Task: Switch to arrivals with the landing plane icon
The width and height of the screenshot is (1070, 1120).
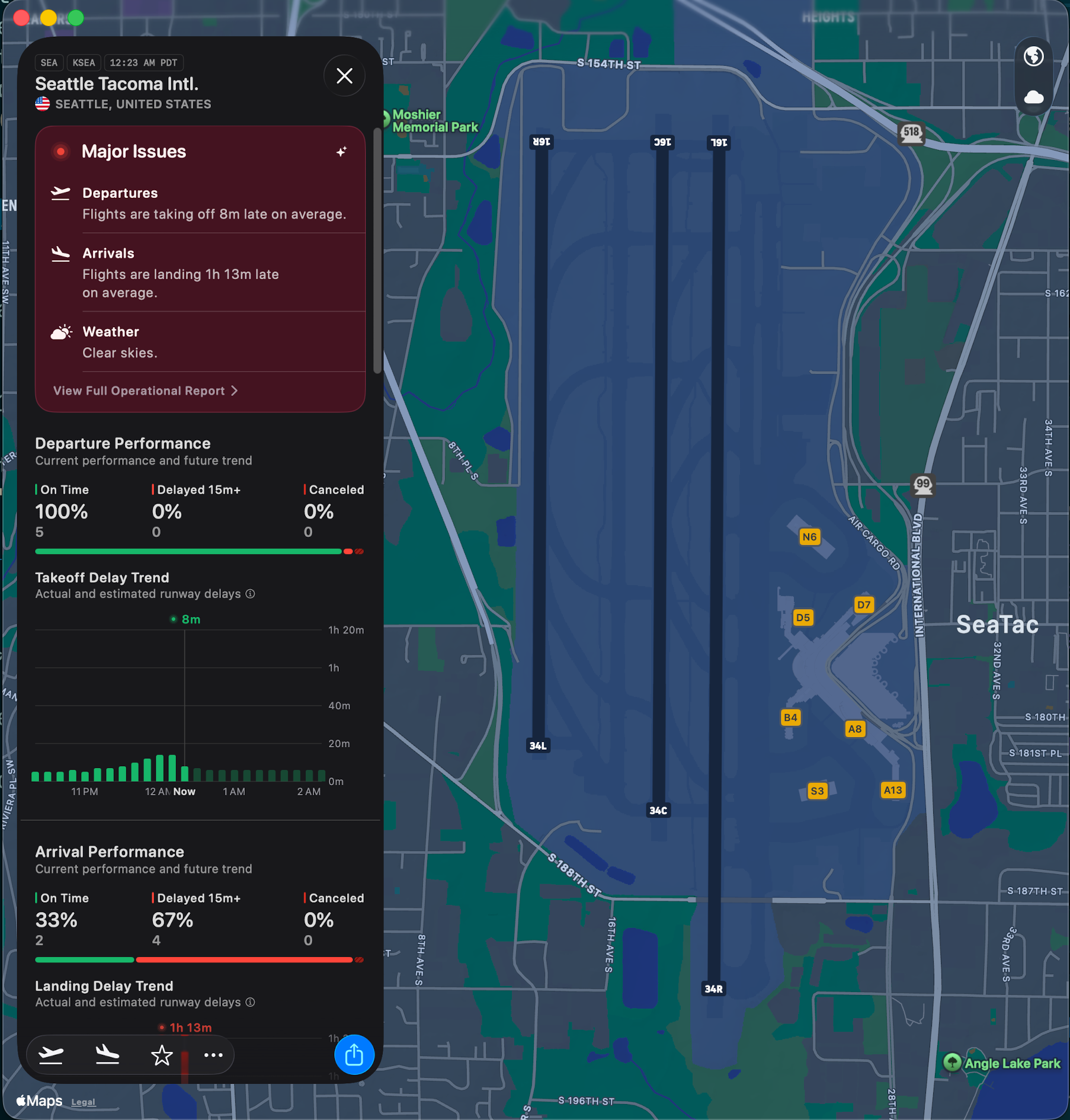Action: tap(107, 1055)
